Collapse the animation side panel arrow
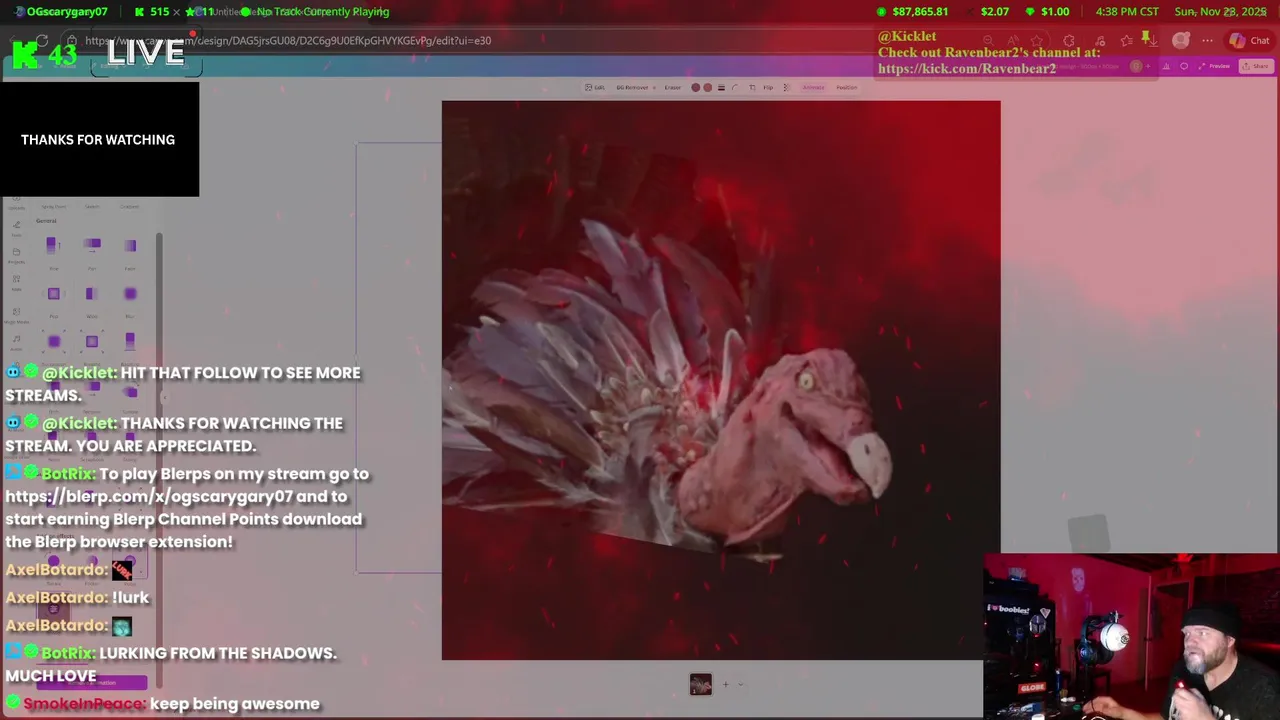This screenshot has width=1280, height=720. 164,397
